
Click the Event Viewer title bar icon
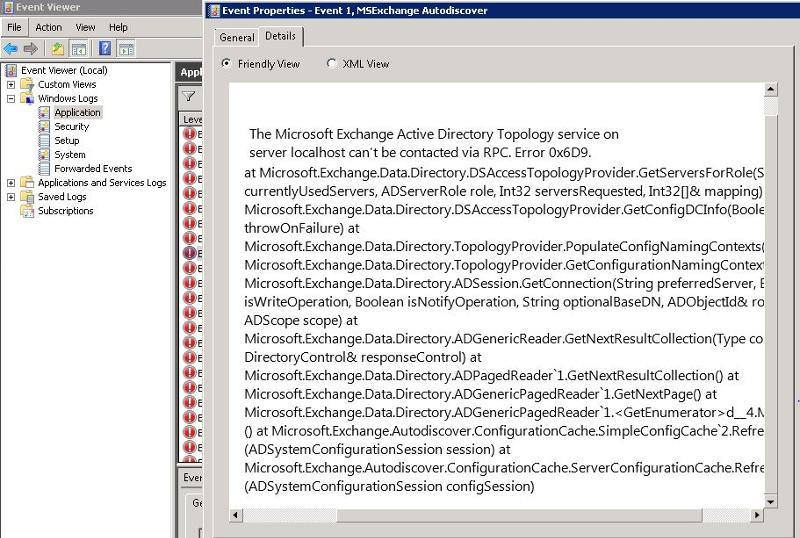pyautogui.click(x=7, y=7)
